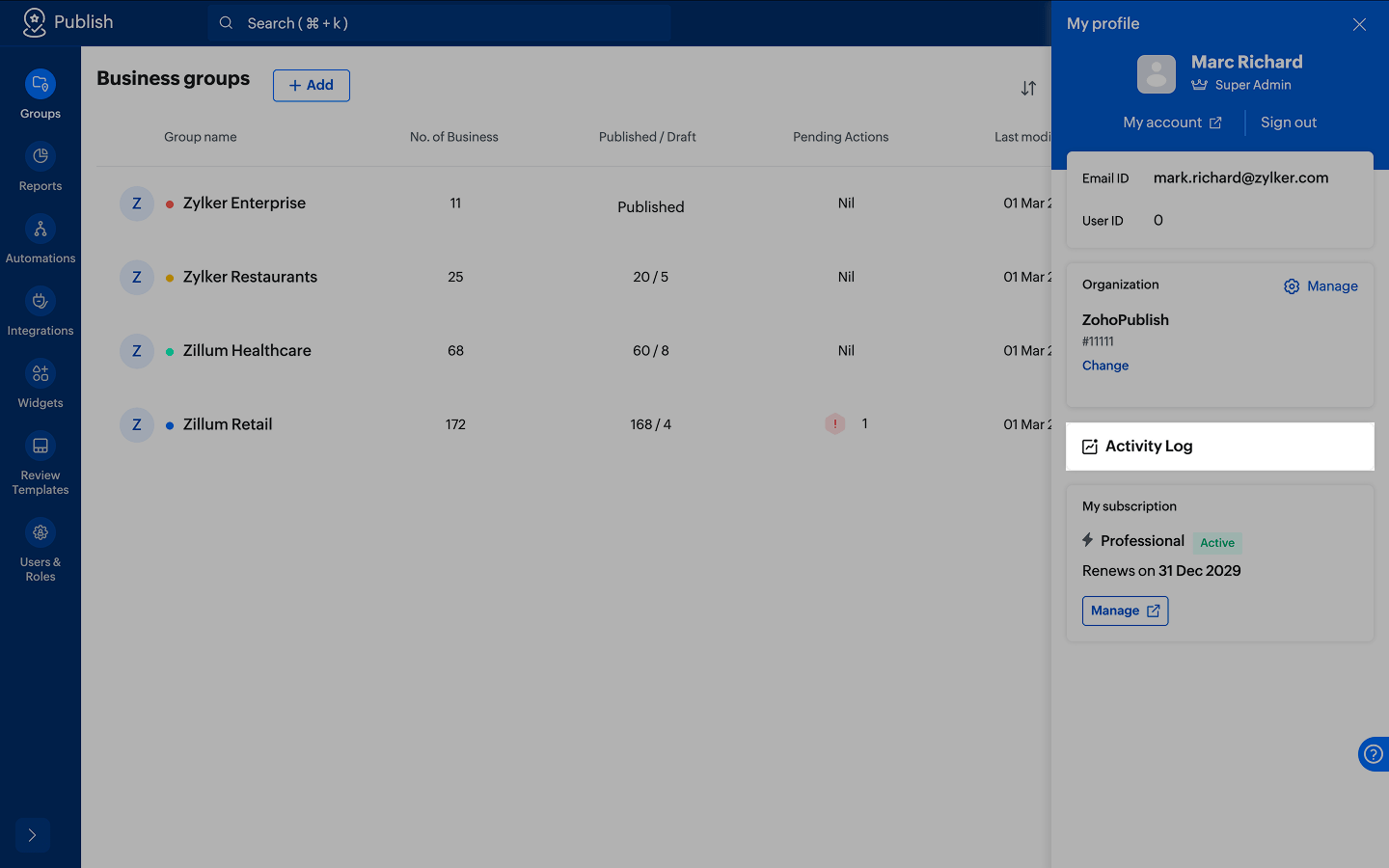This screenshot has height=868, width=1389.
Task: Click the No. of Business column header
Action: pos(454,137)
